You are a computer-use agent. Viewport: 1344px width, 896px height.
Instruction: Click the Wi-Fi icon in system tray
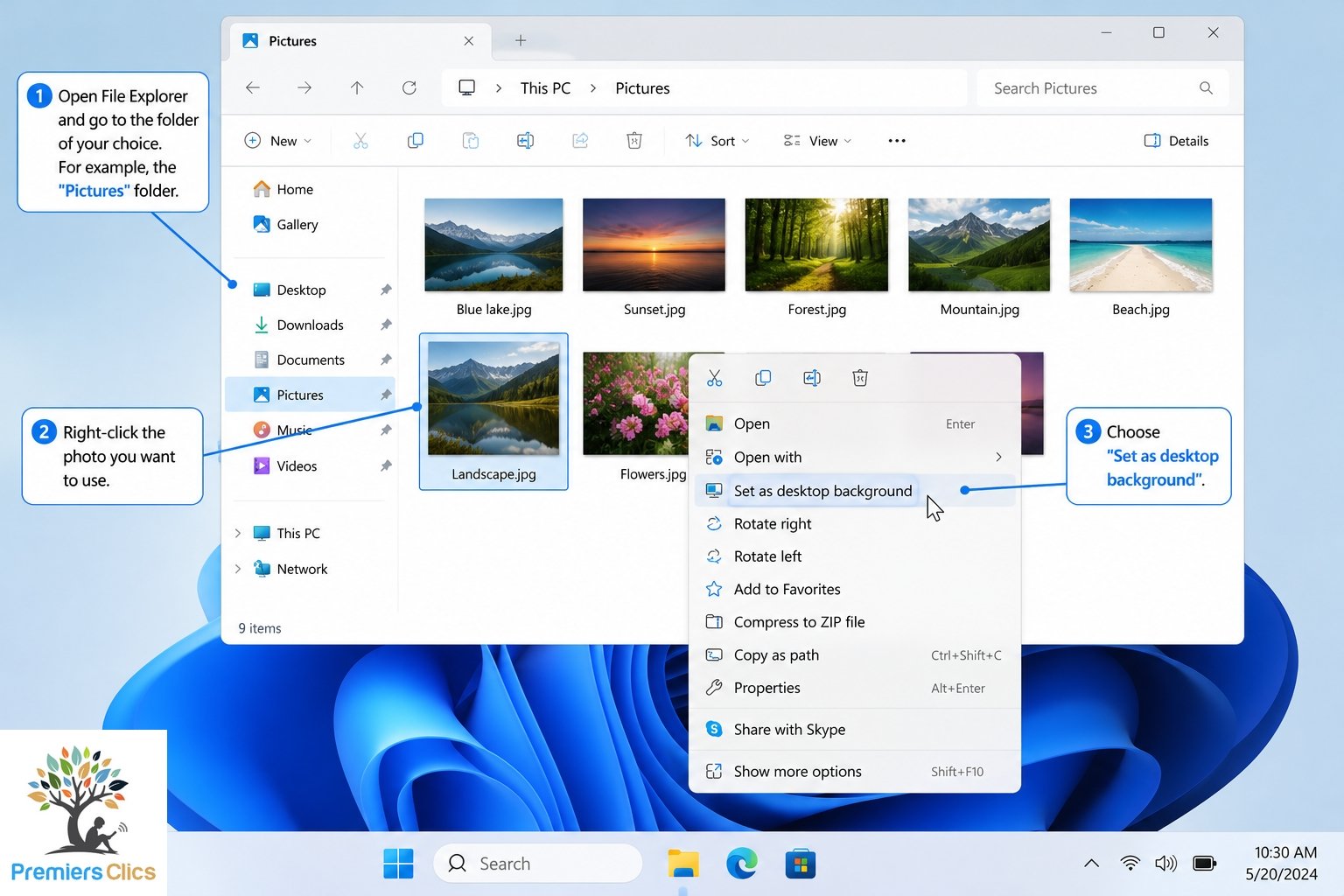click(x=1130, y=864)
